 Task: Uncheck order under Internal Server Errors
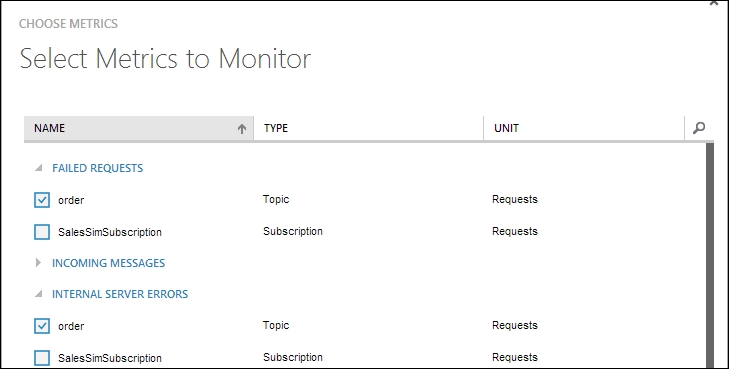[x=42, y=326]
